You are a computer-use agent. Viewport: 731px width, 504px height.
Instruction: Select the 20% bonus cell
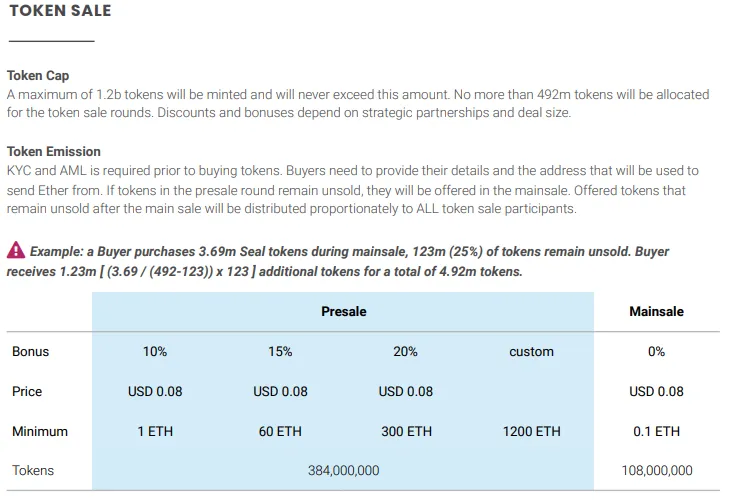(405, 352)
